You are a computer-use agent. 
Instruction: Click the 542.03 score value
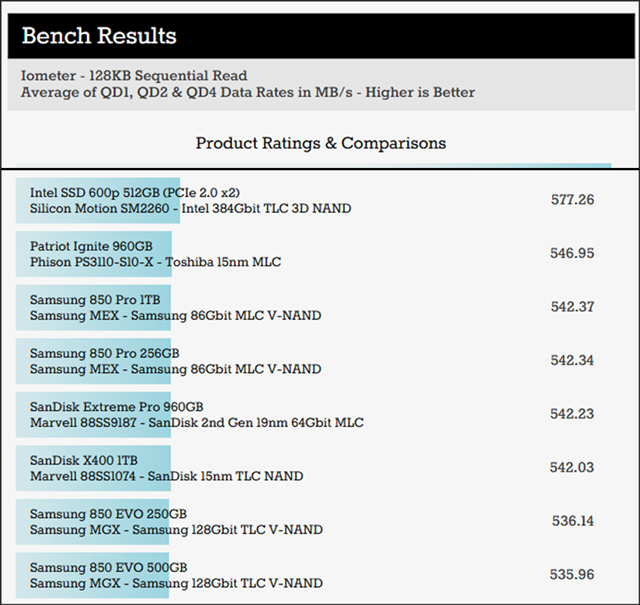click(x=572, y=467)
